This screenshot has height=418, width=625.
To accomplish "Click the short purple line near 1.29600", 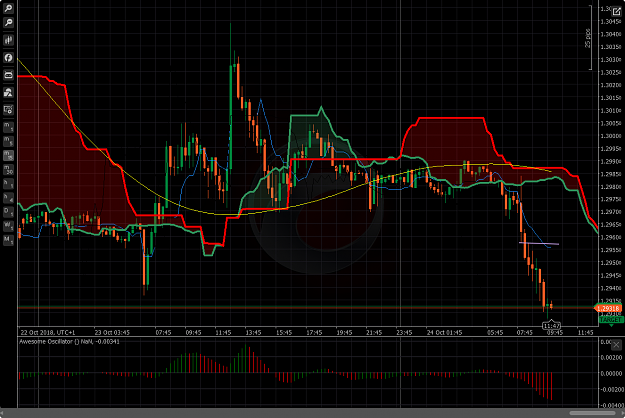I will (x=539, y=243).
